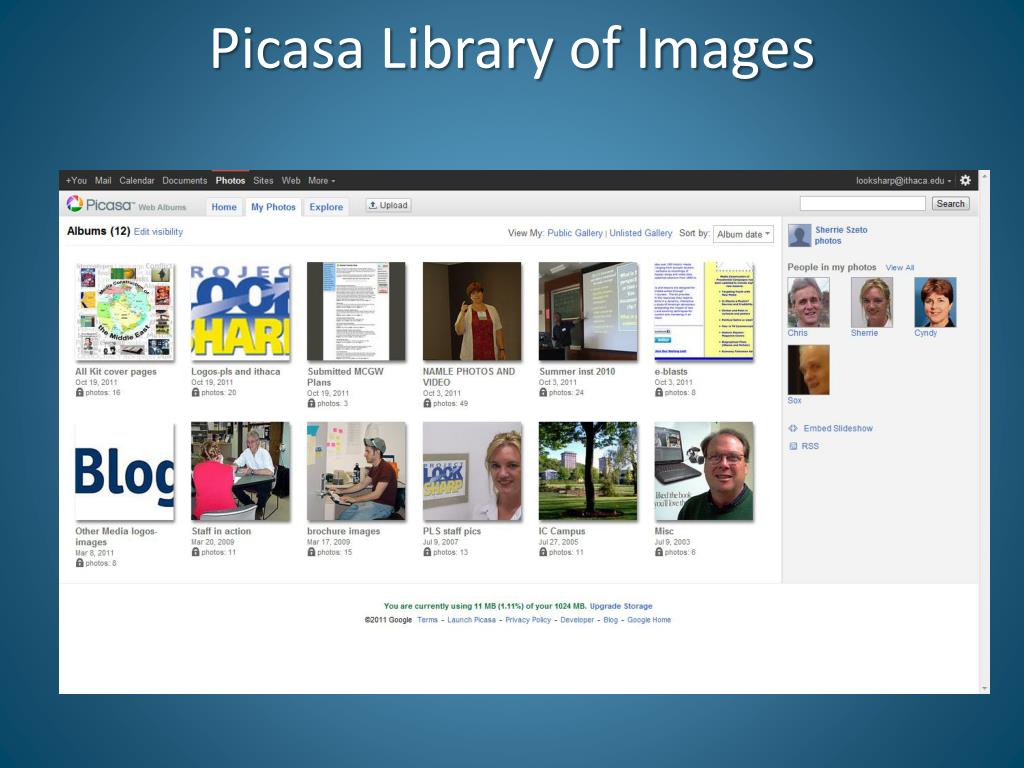The image size is (1024, 768).
Task: Open All Kit cover pages album thumbnail
Action: click(x=125, y=312)
